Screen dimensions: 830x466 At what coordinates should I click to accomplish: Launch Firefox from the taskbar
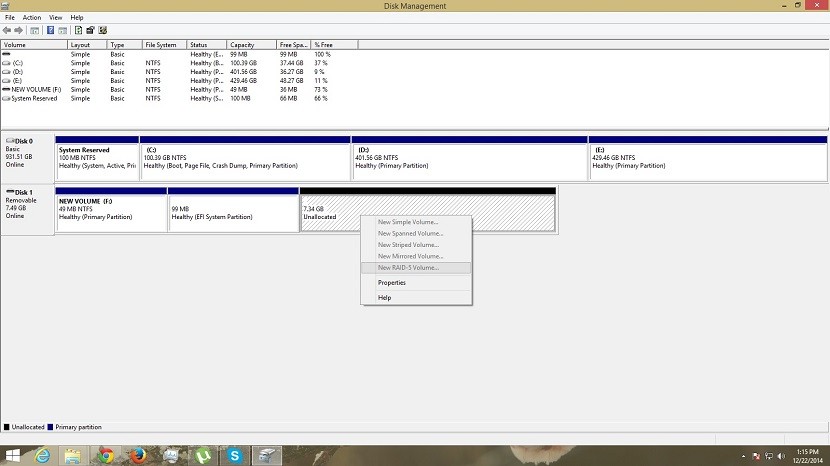coord(138,455)
